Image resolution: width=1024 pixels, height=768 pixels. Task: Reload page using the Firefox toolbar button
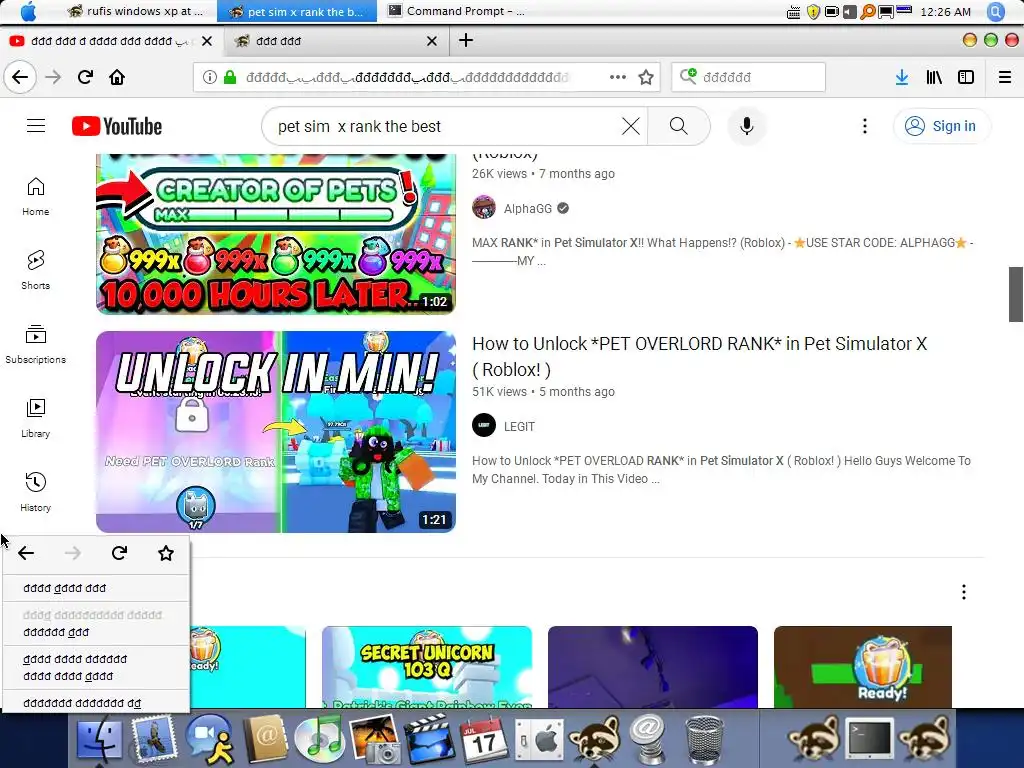point(85,77)
